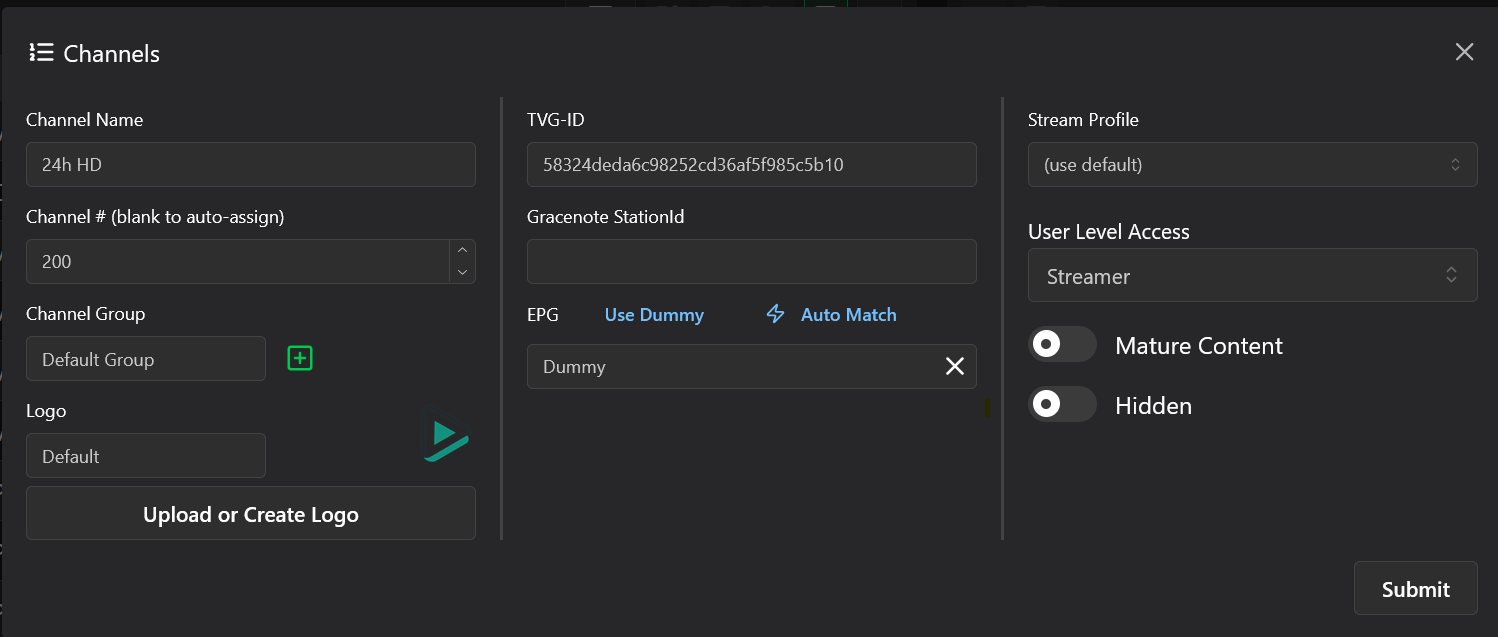Focus the Channel Name input field
This screenshot has width=1498, height=637.
point(251,164)
